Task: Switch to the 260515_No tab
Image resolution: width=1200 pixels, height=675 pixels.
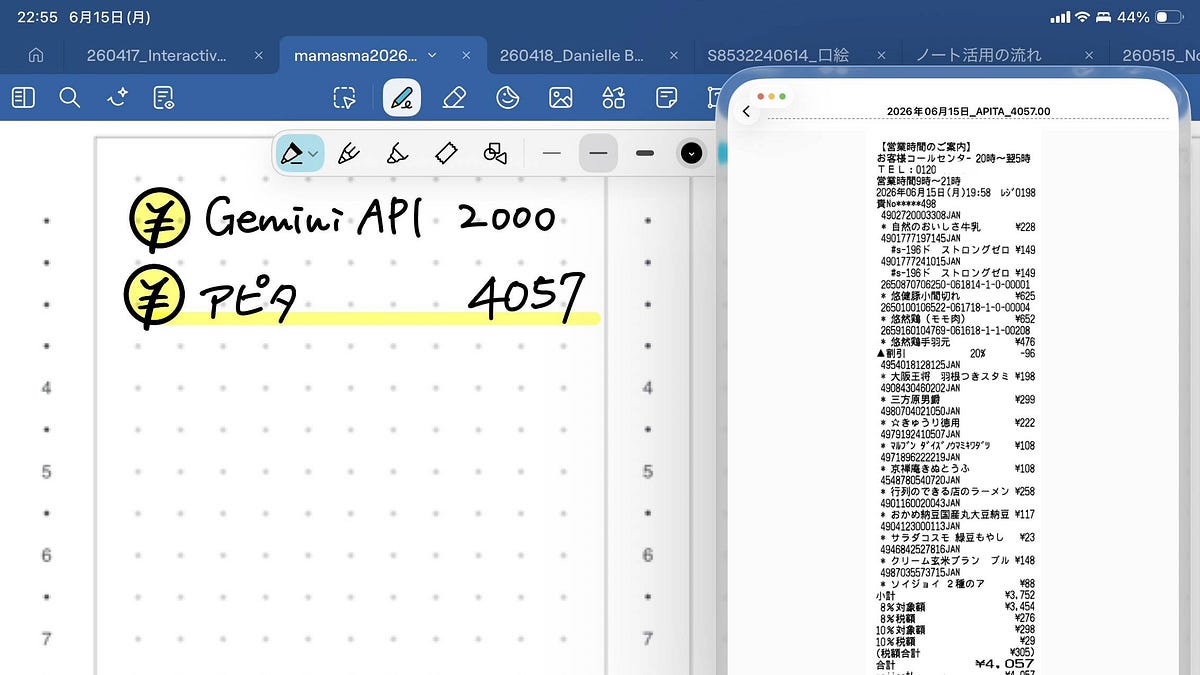Action: [x=1160, y=56]
